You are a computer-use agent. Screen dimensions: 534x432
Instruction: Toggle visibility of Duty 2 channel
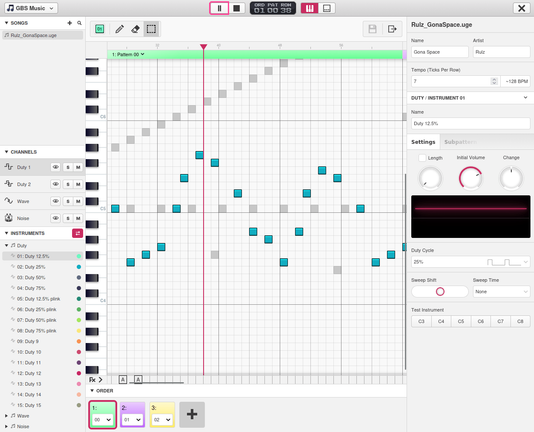click(x=56, y=184)
